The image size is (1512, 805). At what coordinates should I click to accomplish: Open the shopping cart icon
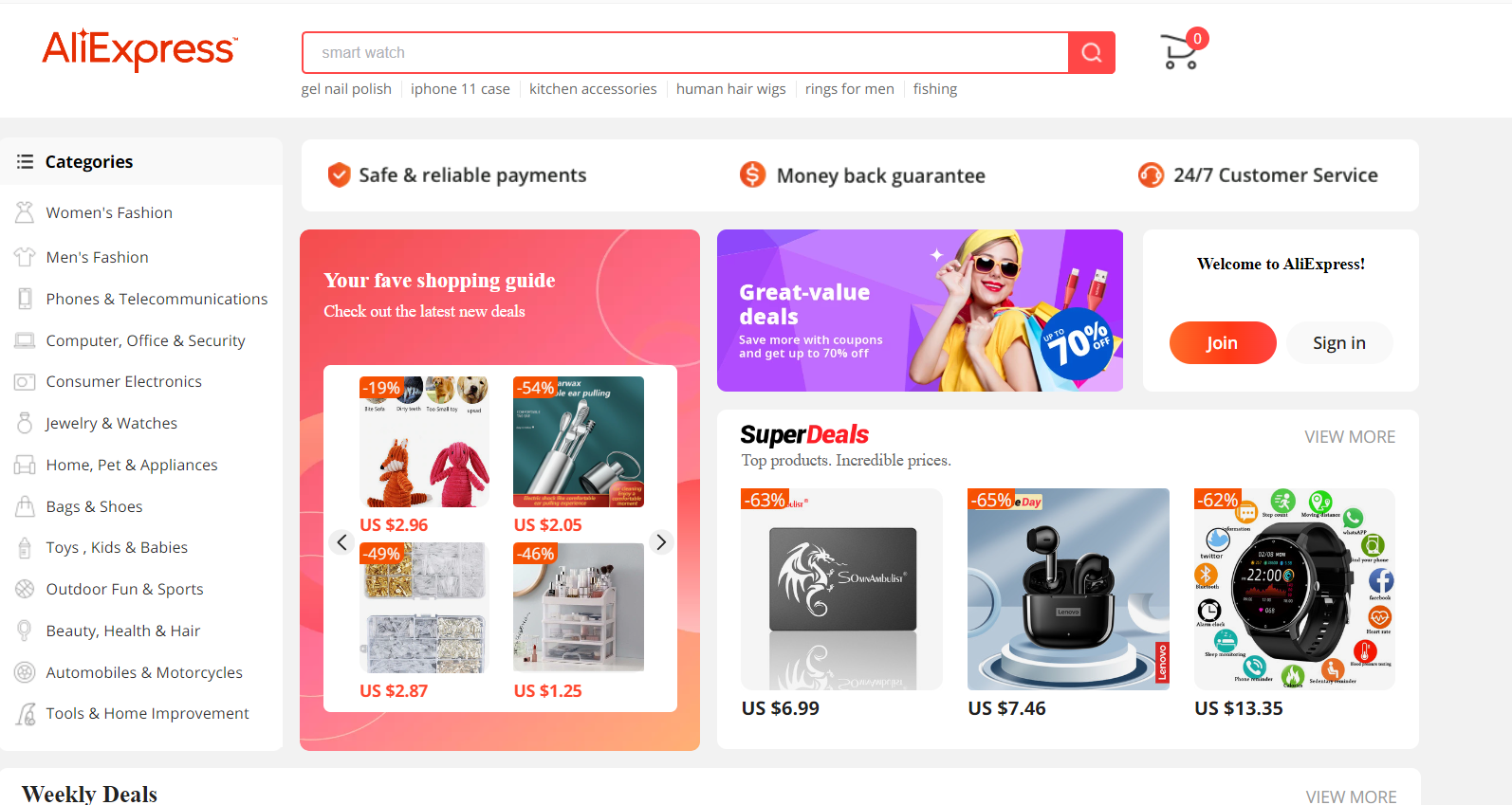point(1179,52)
